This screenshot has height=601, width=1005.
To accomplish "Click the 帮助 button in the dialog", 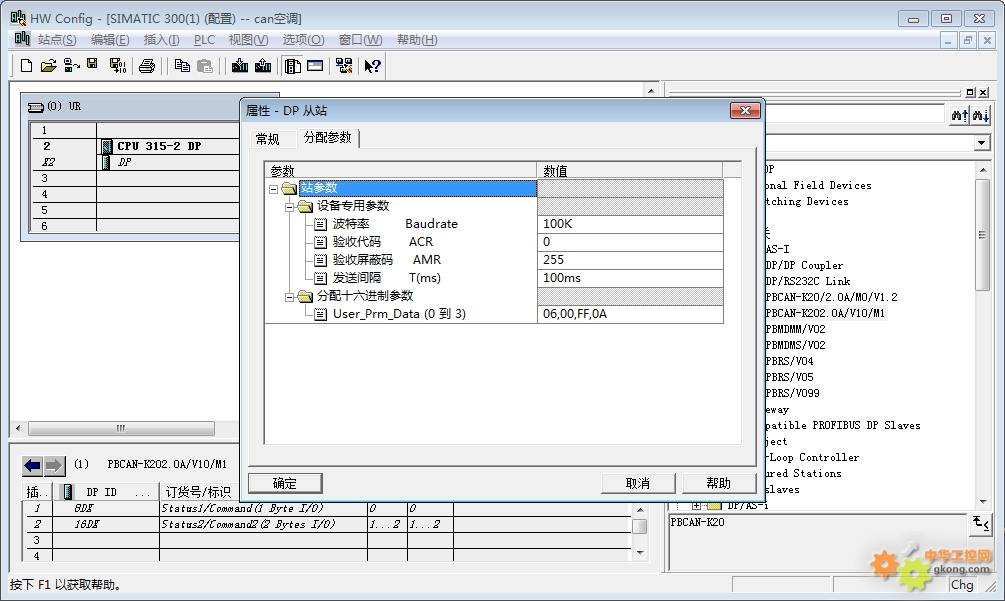I will [718, 483].
